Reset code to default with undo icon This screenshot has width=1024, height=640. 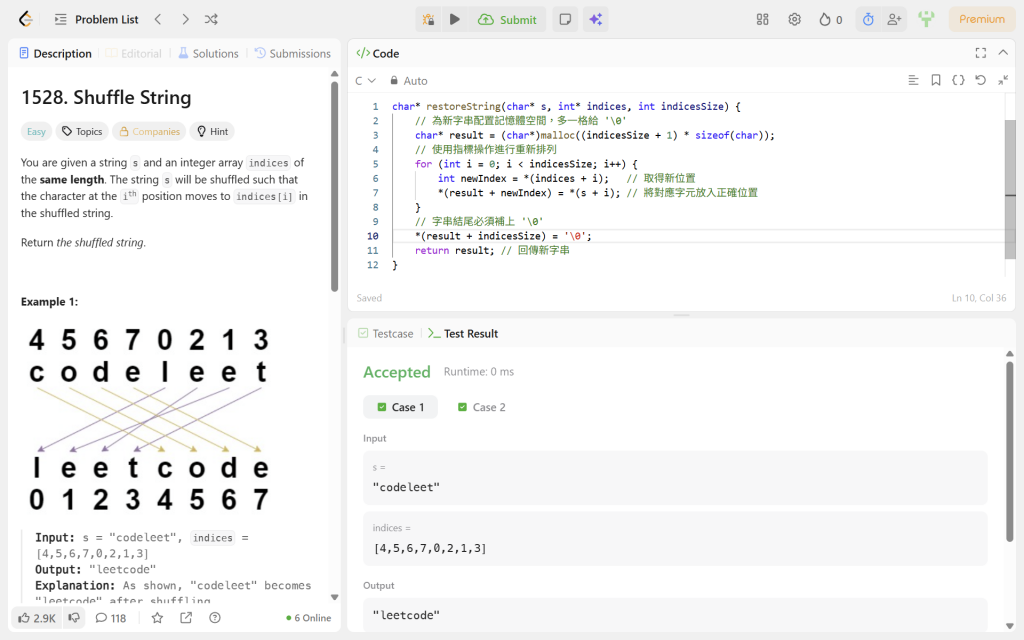(980, 80)
